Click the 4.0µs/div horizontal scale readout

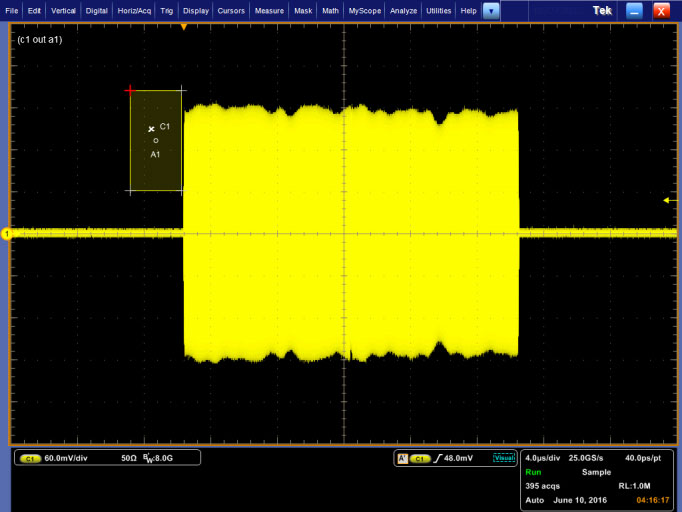(544, 457)
